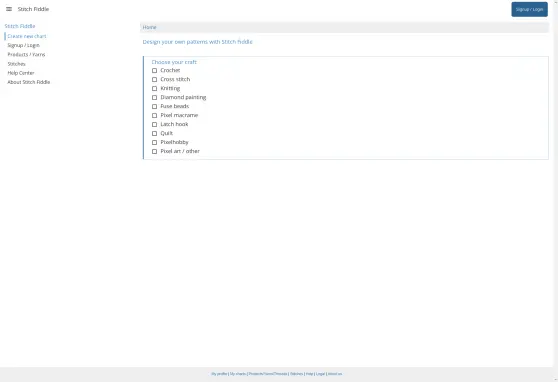Click the Signup / Login button
This screenshot has width=558, height=382.
[529, 9]
